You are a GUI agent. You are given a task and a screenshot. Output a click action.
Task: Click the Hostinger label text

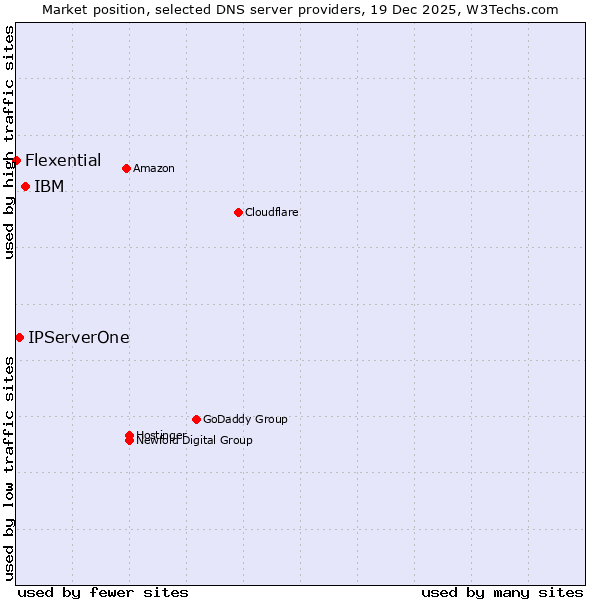162,434
